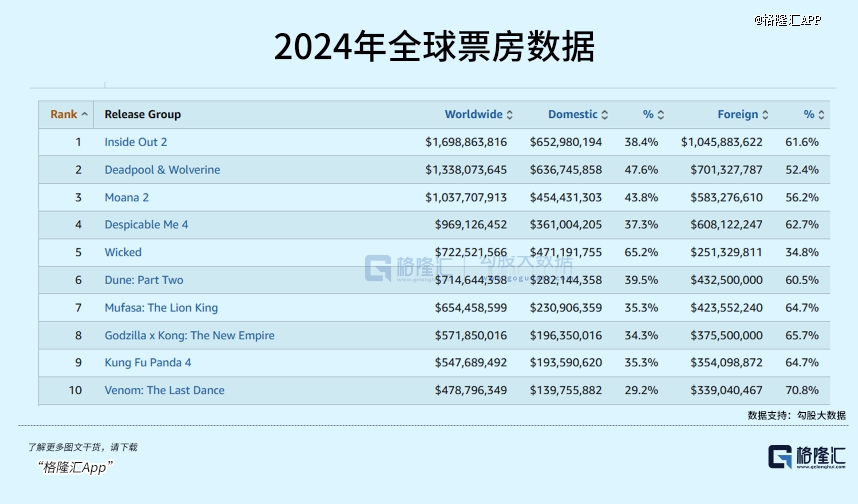Click the Kung Fu Panda 4 link
This screenshot has width=858, height=504.
148,363
